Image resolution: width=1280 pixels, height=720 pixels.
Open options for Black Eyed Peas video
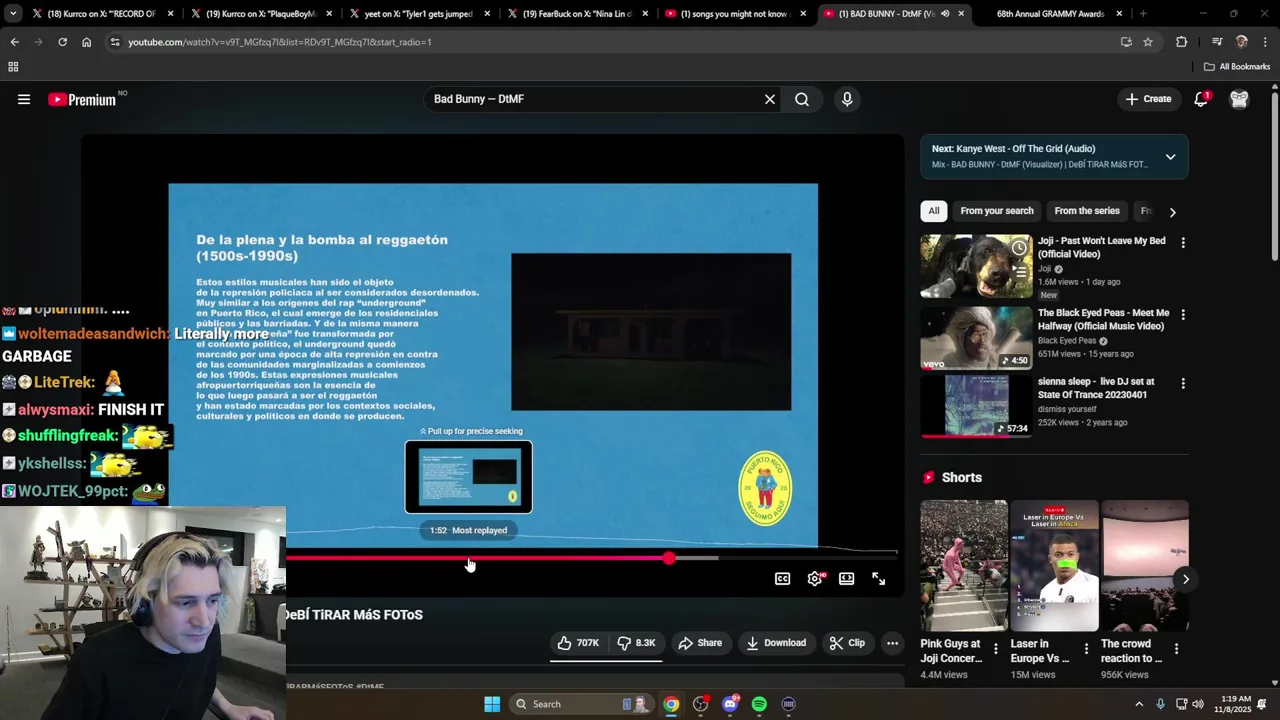pos(1183,314)
